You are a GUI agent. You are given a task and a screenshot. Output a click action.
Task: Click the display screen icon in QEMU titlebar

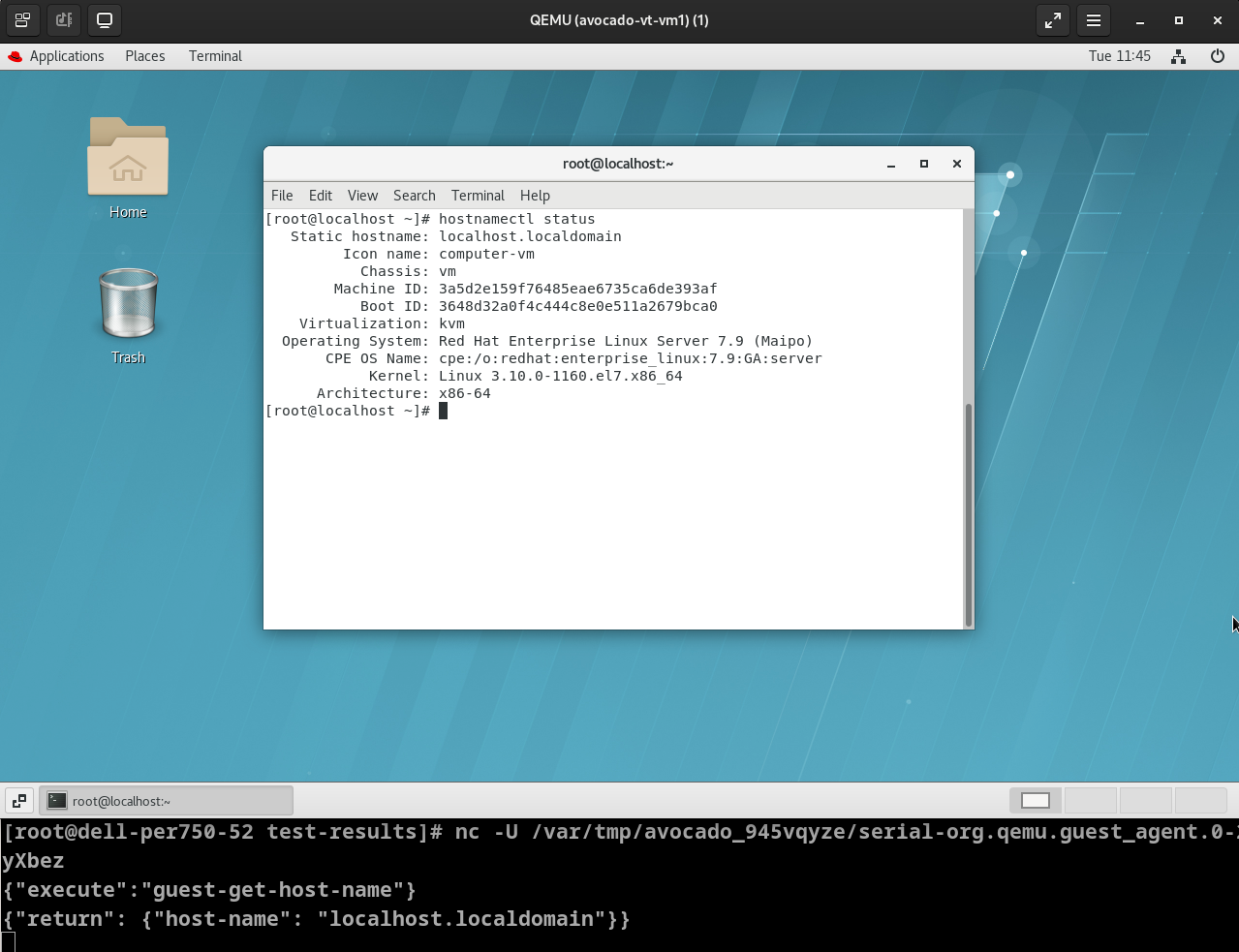[105, 19]
